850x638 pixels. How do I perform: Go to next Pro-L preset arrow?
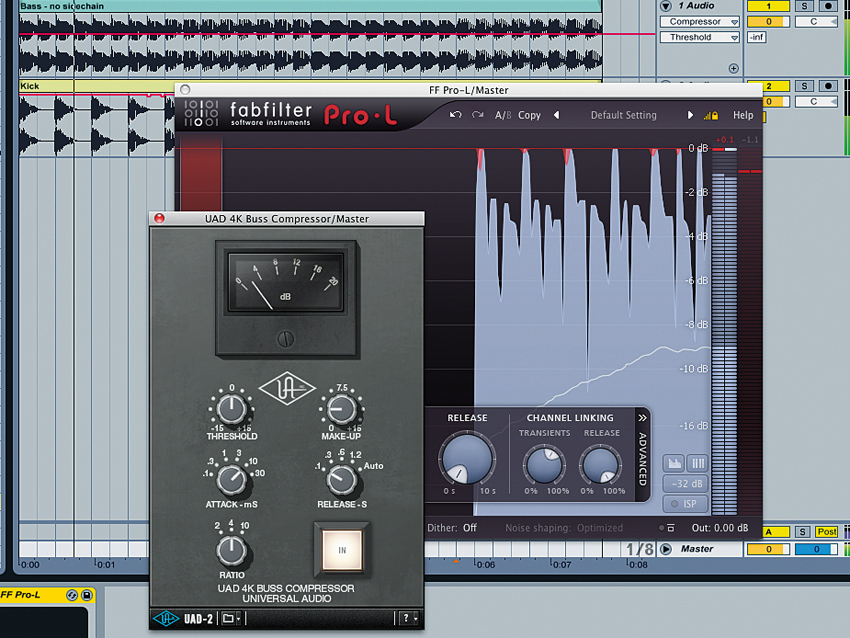tap(690, 115)
